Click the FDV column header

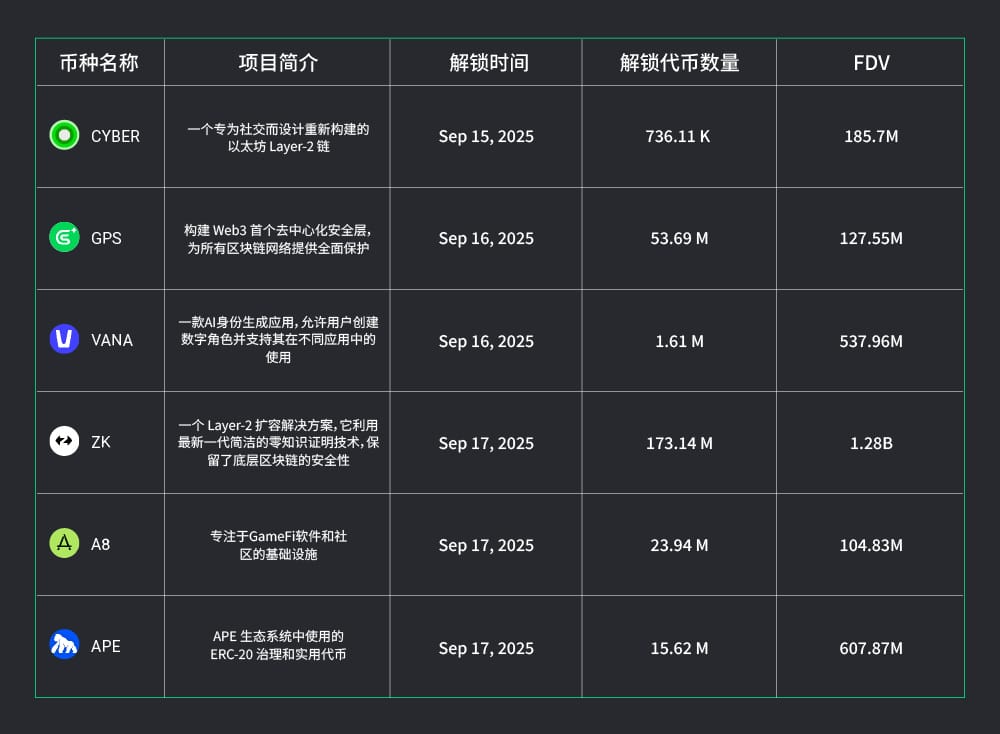click(871, 64)
